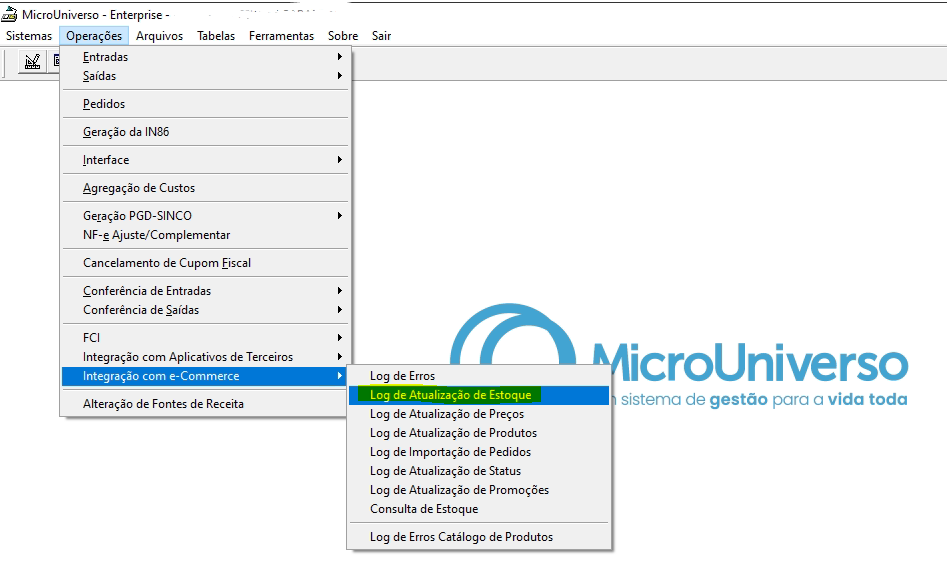Select Consulta de Estoque
Screen dimensions: 947x567
coord(479,509)
